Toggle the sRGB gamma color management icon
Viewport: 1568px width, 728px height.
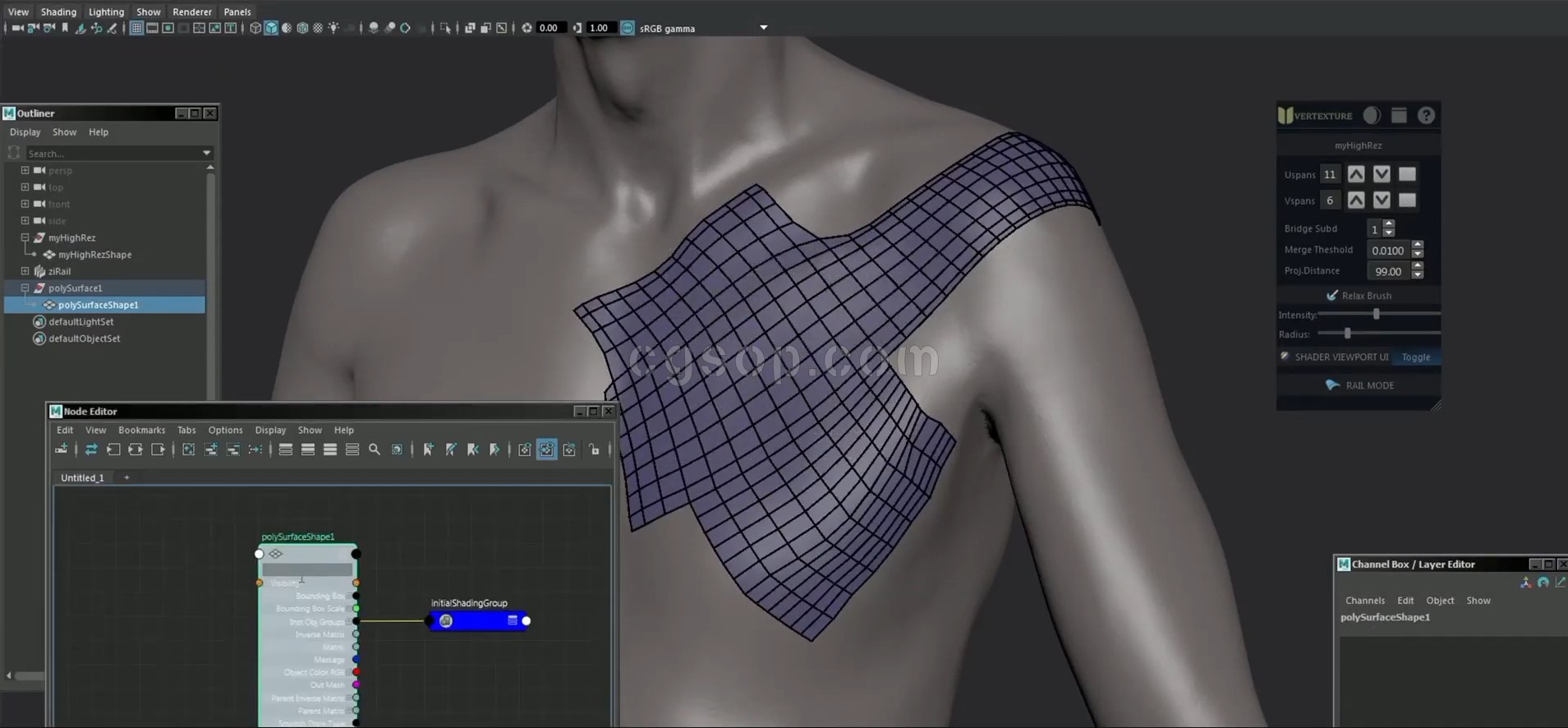(628, 28)
